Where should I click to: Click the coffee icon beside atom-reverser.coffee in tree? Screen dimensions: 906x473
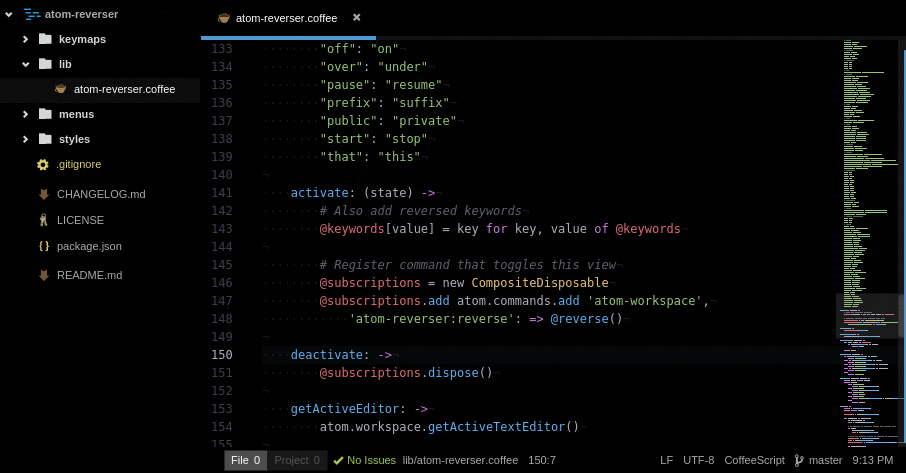click(61, 89)
